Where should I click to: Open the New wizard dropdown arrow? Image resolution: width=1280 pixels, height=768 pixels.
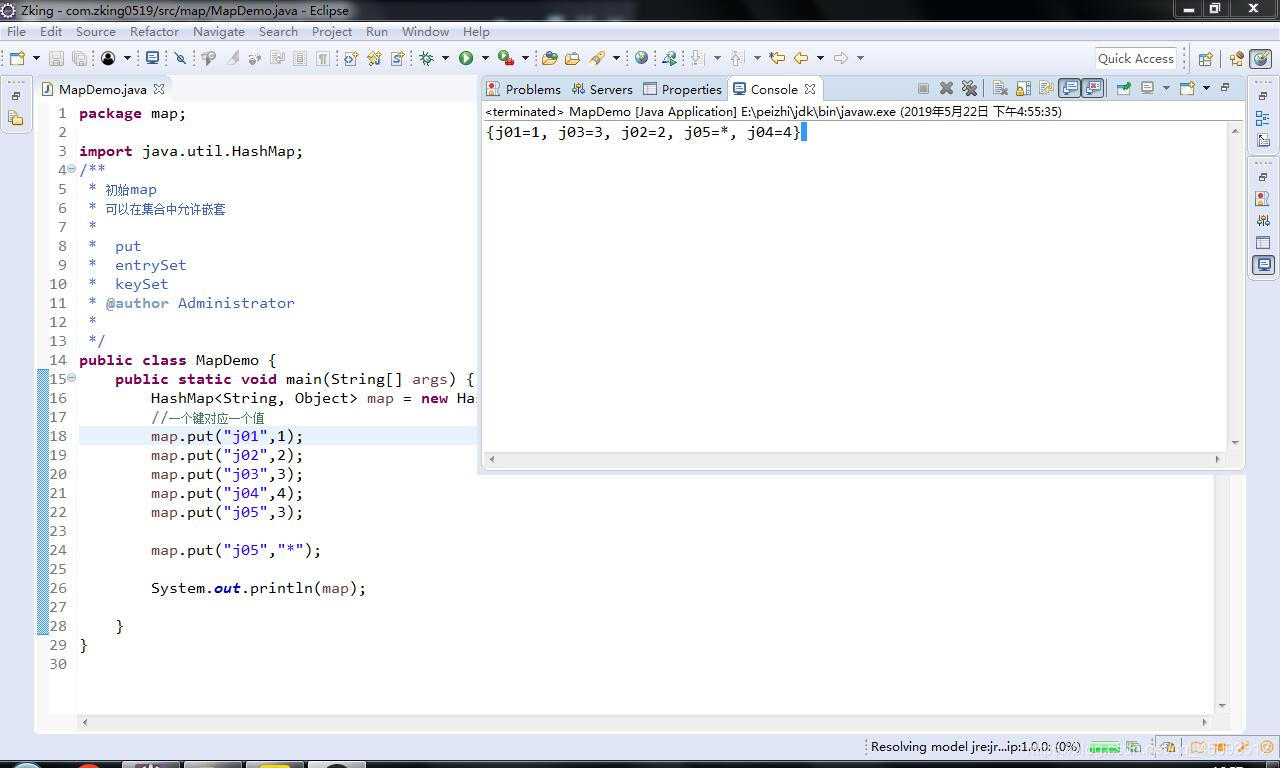tap(36, 58)
